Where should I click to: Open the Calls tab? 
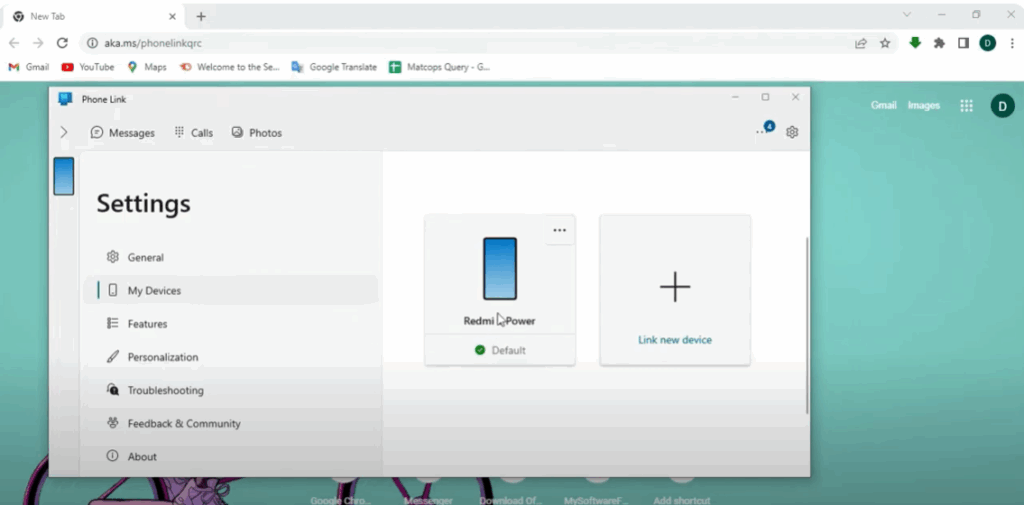click(x=193, y=133)
